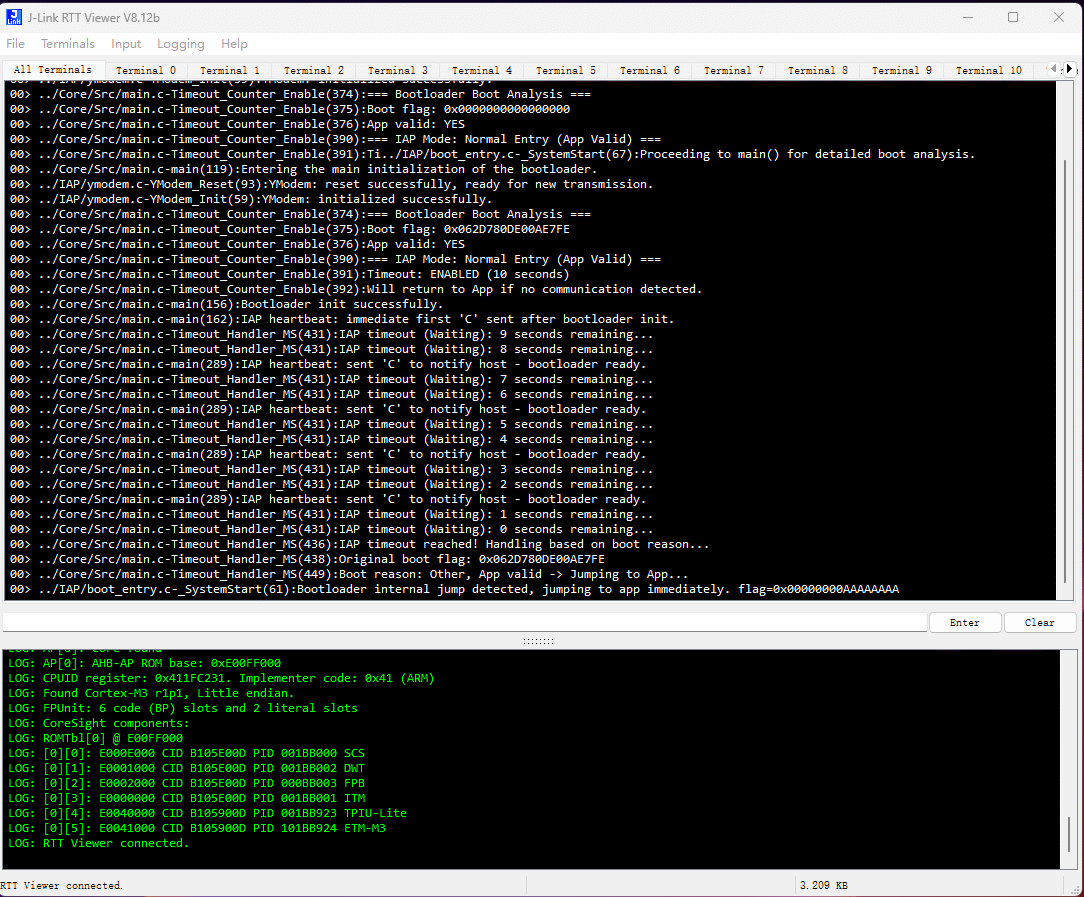Click the 'ROMTbl[0] @ E00FF000' log line
This screenshot has width=1084, height=897.
pos(95,738)
